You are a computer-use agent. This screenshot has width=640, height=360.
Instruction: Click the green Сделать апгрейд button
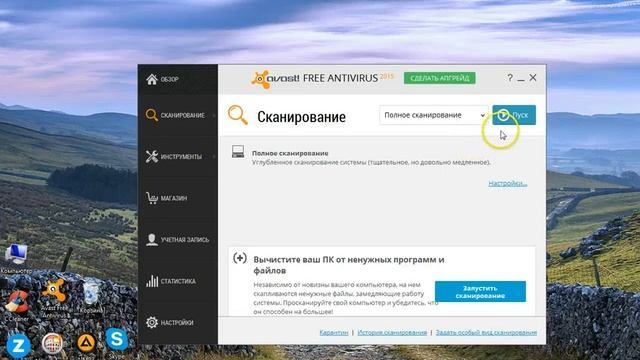[440, 78]
